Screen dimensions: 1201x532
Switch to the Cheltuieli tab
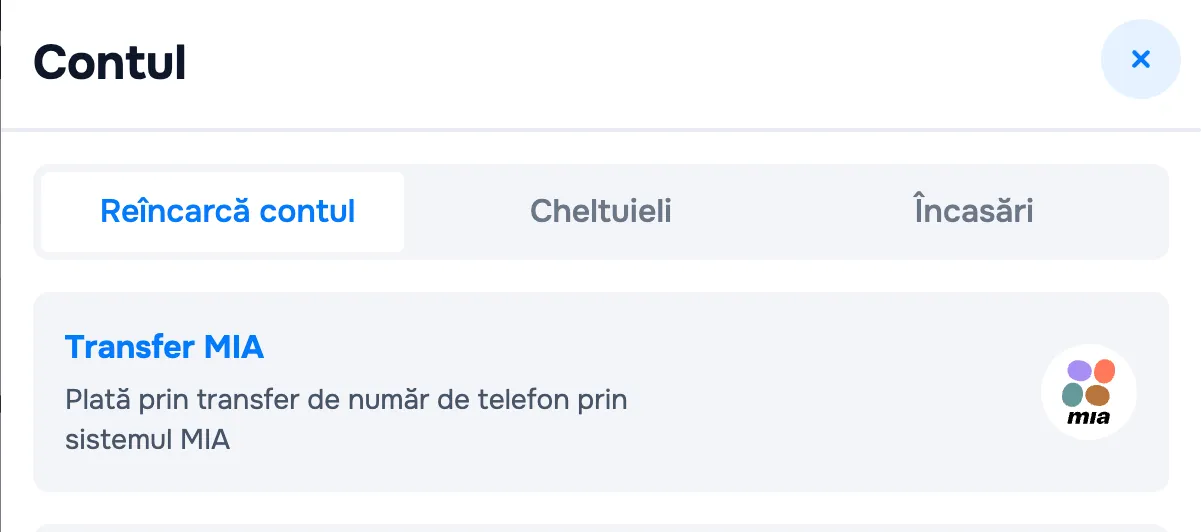click(x=600, y=212)
